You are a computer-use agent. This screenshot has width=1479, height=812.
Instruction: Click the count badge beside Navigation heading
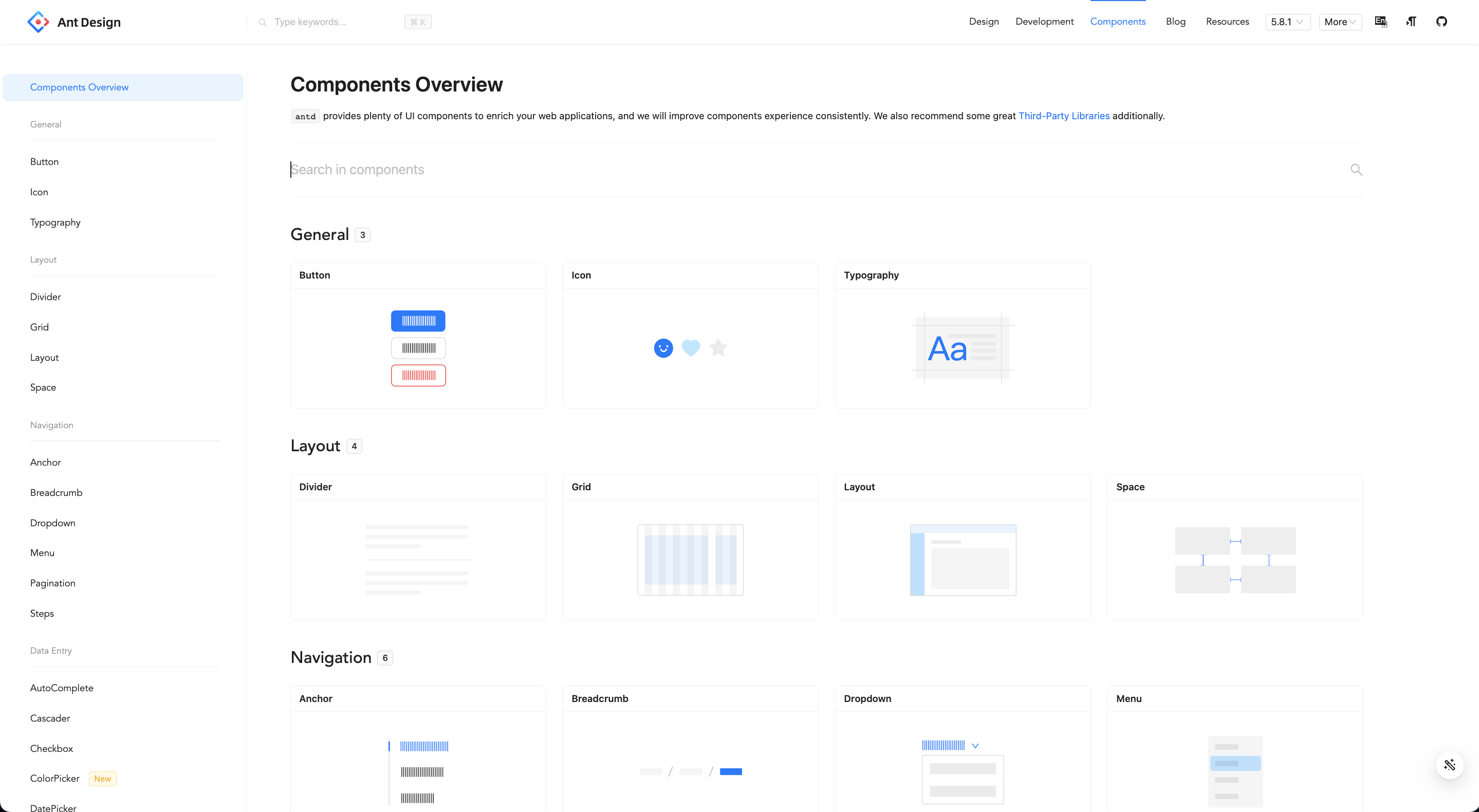point(385,658)
